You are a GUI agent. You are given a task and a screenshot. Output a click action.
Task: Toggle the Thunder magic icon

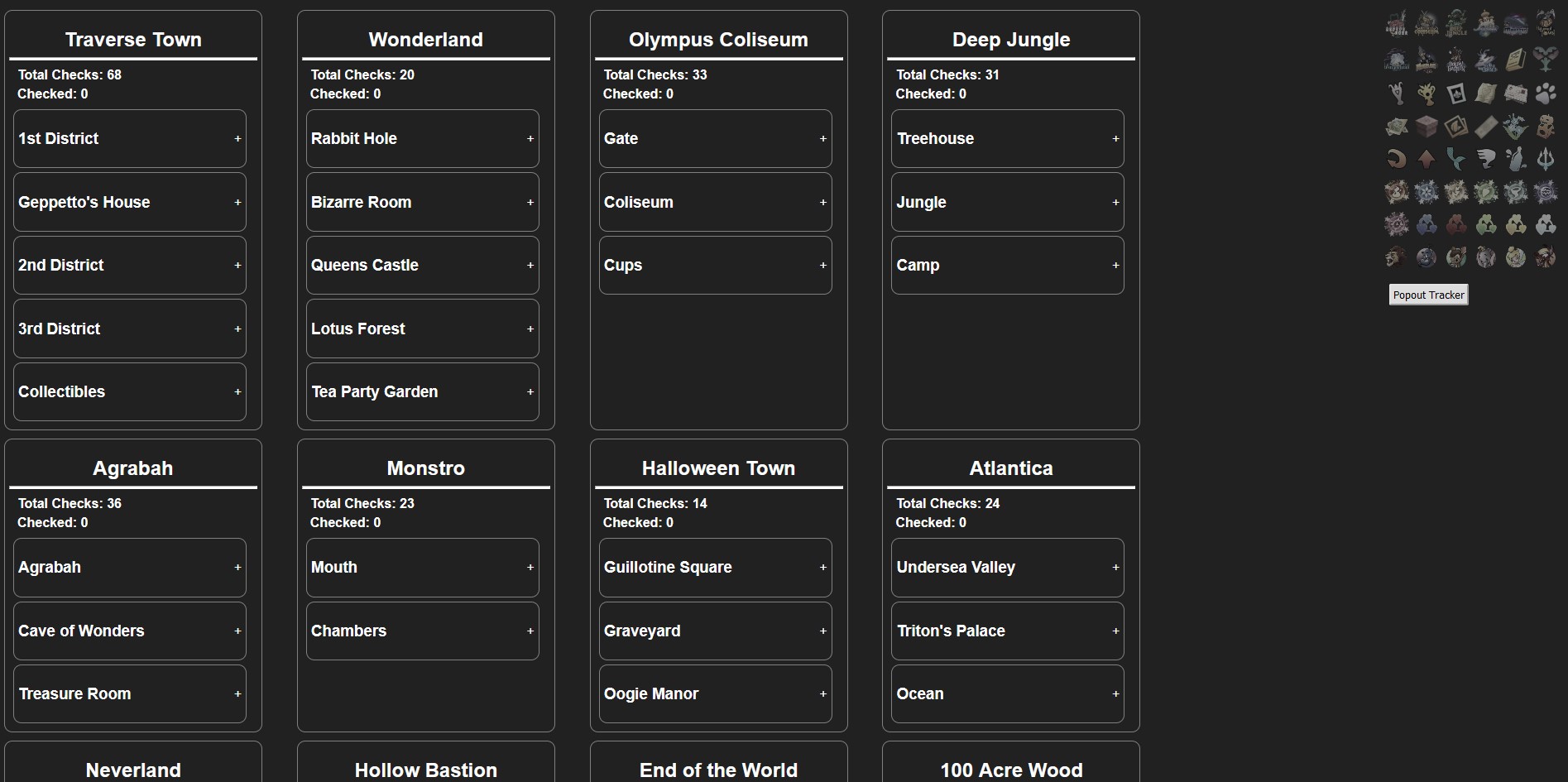coord(1457,192)
